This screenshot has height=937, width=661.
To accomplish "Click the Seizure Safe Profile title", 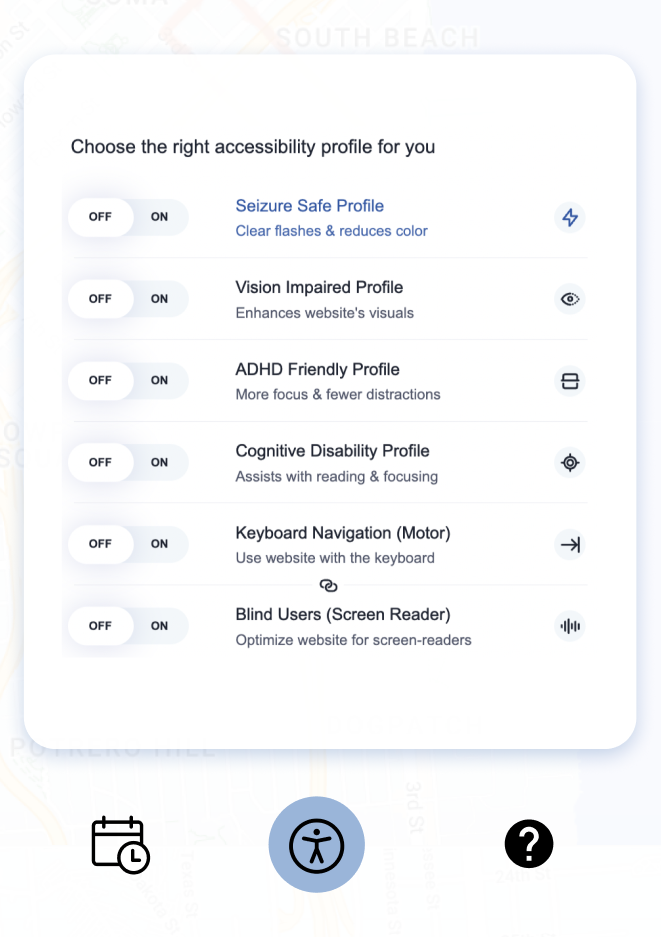I will [310, 206].
